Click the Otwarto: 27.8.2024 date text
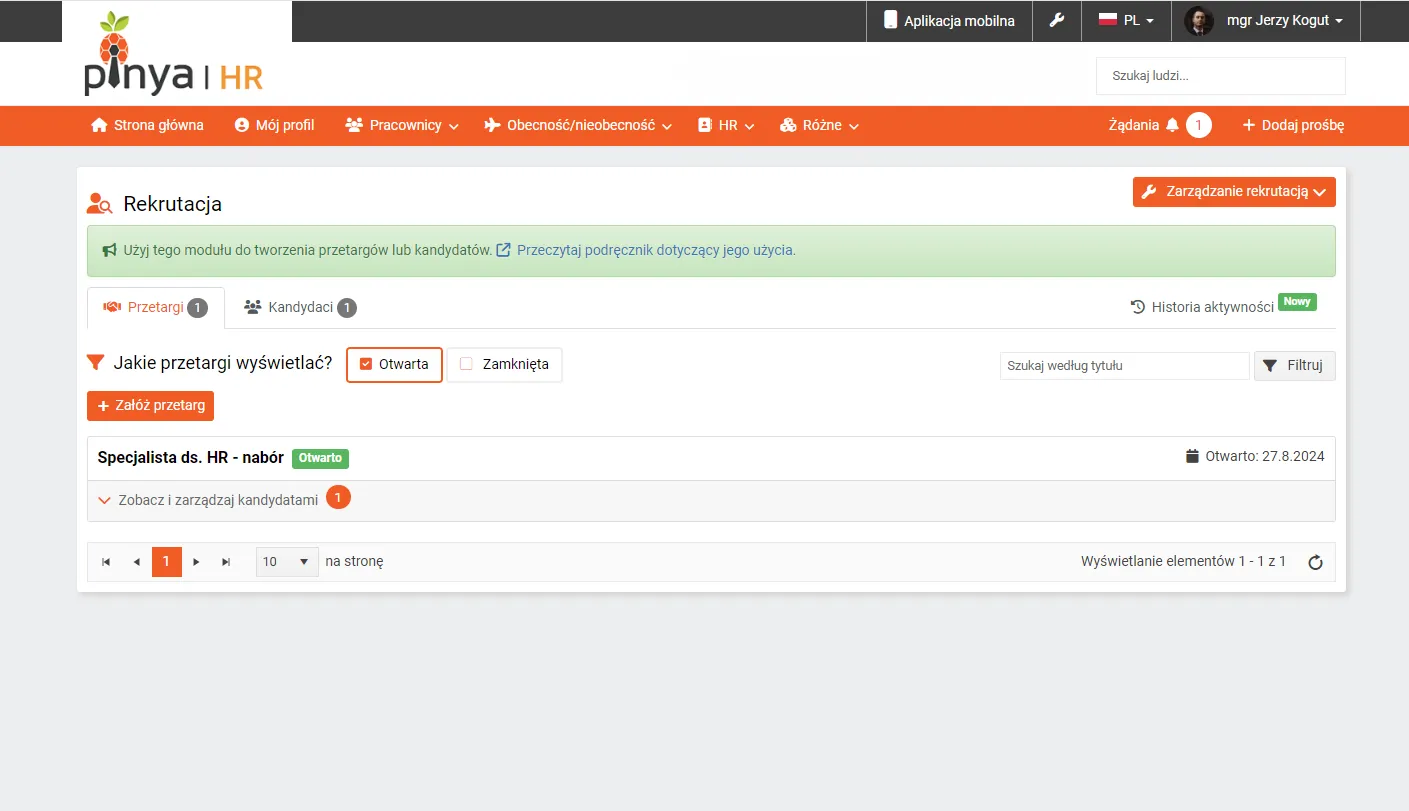 click(1265, 456)
